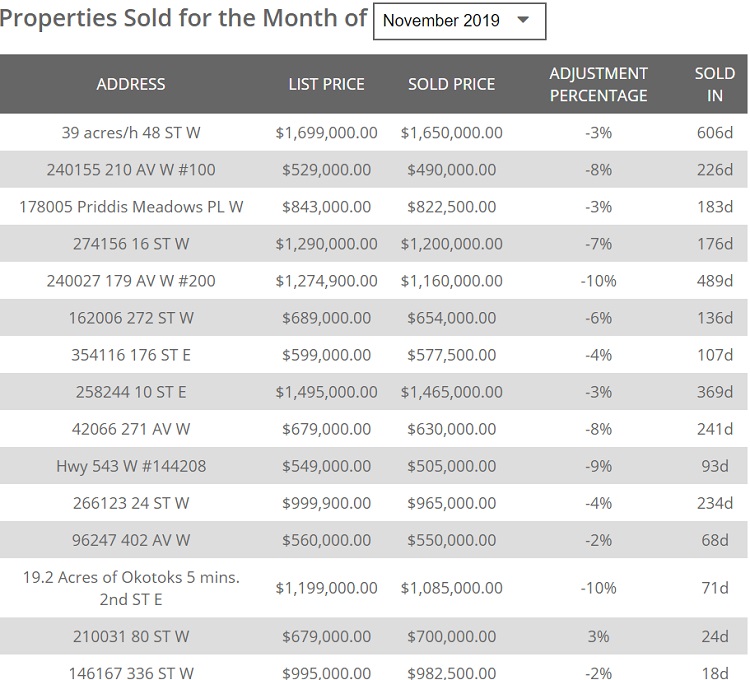The width and height of the screenshot is (750, 680).
Task: Select the 274156 16 ST W row
Action: 131,244
